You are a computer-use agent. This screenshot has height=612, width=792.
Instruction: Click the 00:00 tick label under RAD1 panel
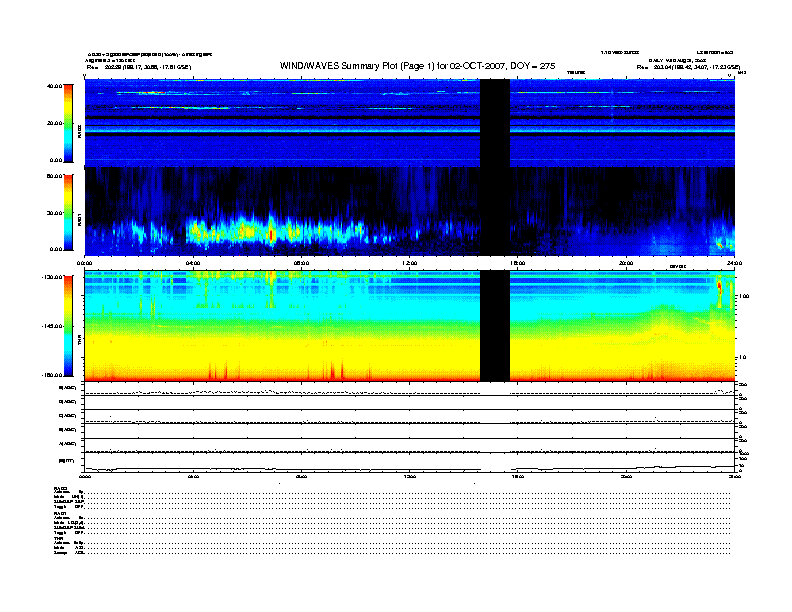click(x=84, y=263)
